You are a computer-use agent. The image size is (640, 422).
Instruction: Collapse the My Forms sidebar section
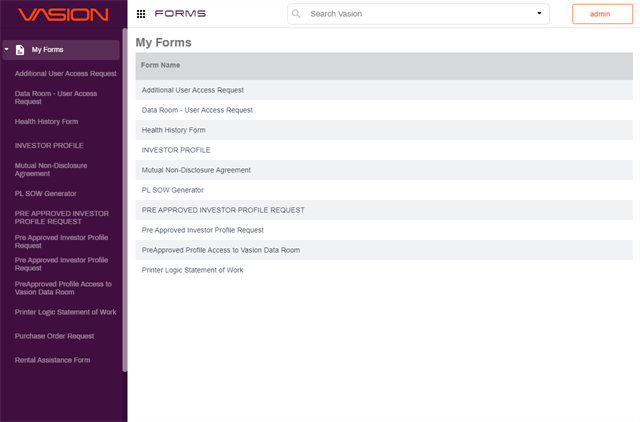point(7,49)
